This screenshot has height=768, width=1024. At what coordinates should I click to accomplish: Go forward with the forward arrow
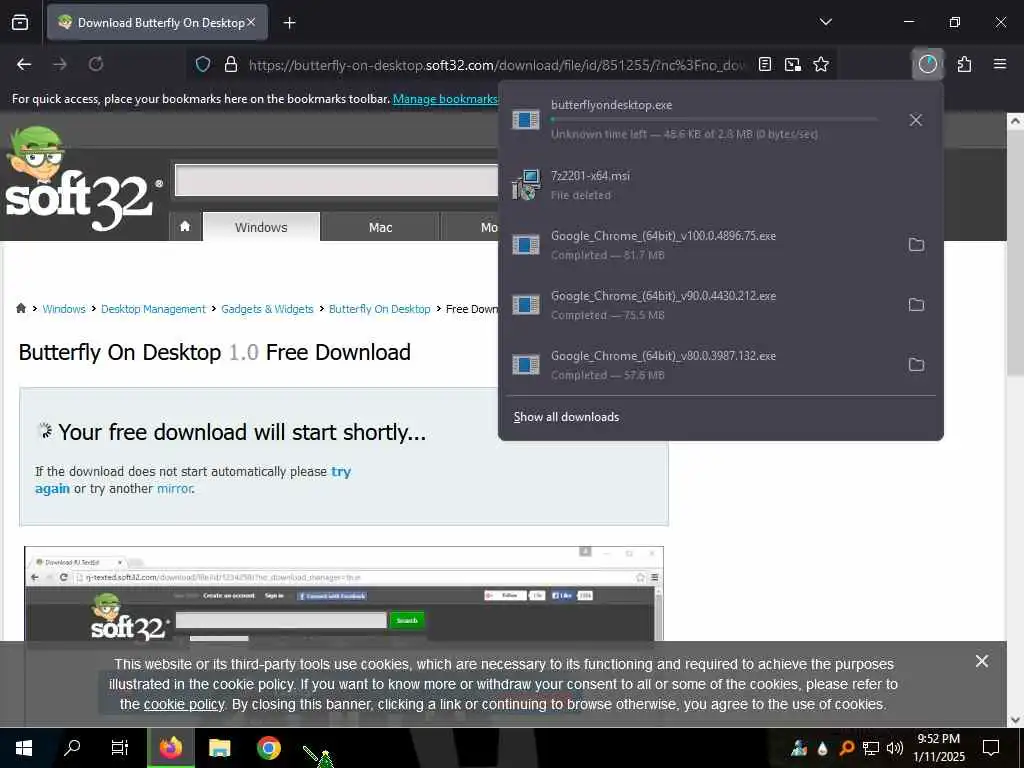click(x=60, y=64)
